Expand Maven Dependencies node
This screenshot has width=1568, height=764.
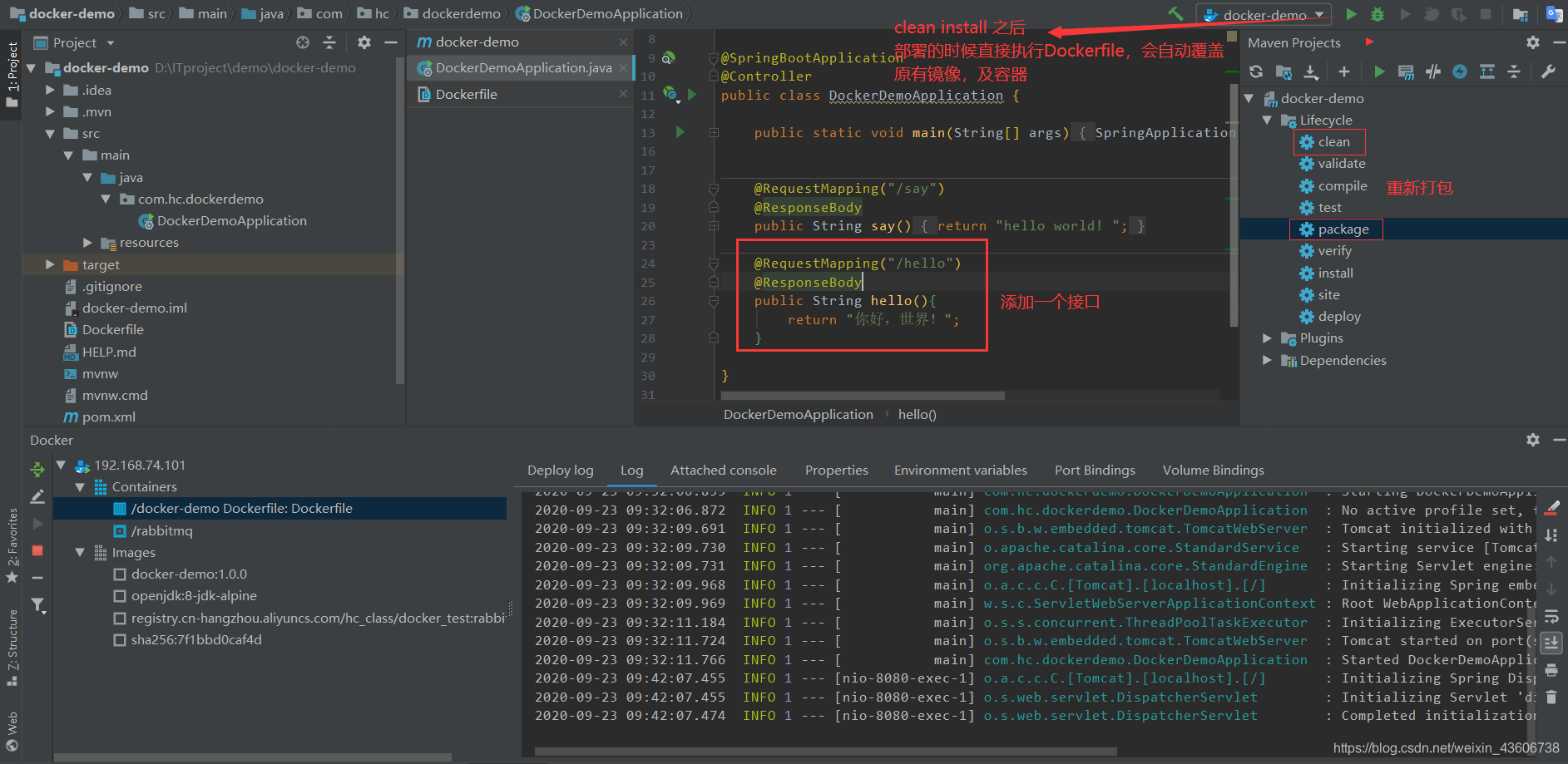tap(1267, 361)
